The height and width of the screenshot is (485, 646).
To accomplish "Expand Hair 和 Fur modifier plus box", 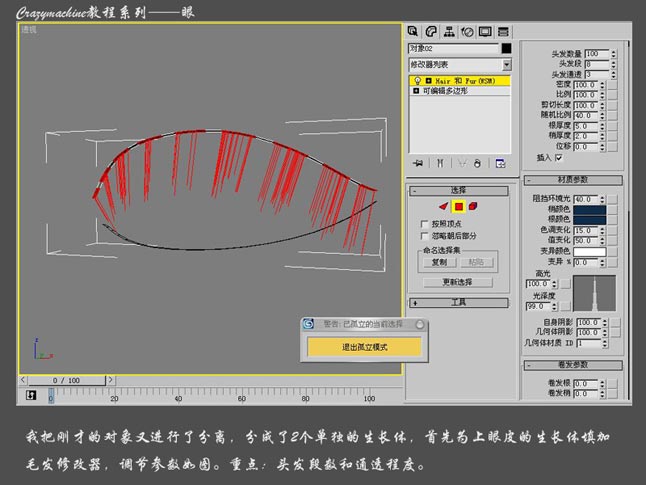I will pyautogui.click(x=428, y=81).
